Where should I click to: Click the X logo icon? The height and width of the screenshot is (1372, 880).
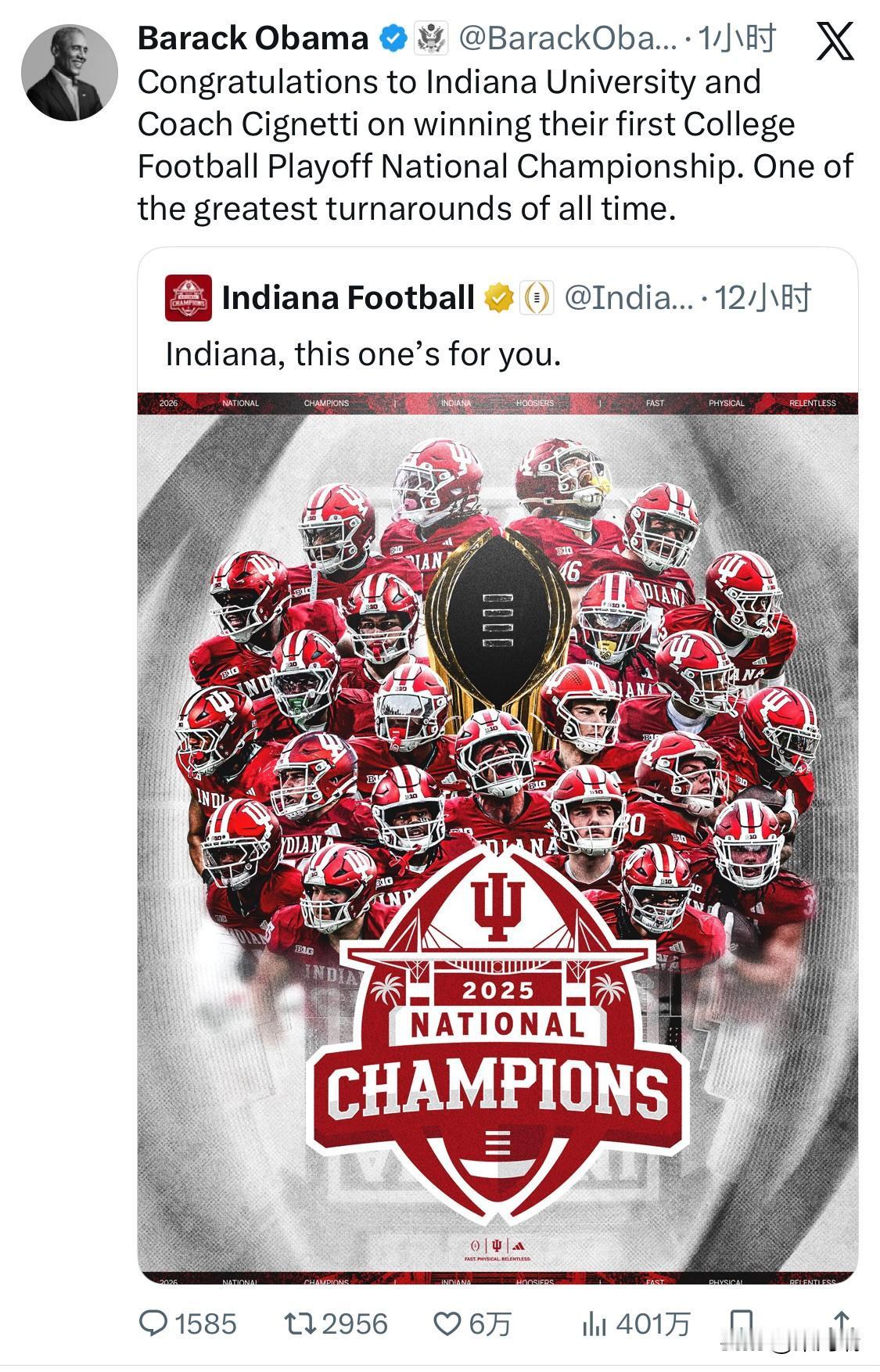coord(835,41)
